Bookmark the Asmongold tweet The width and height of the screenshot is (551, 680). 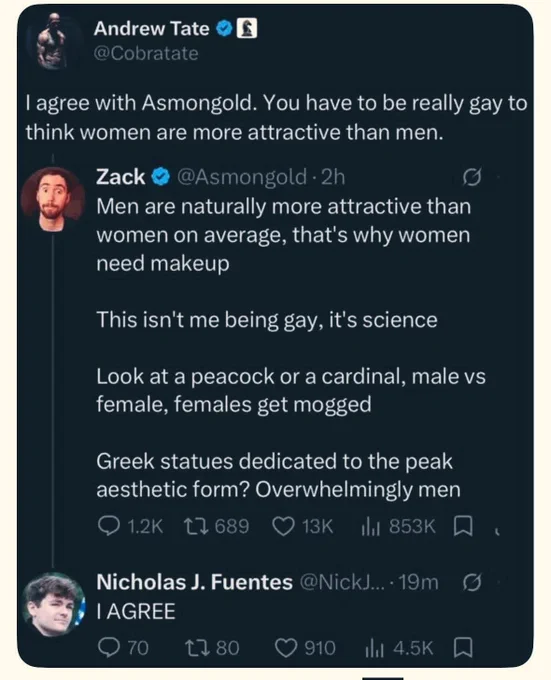pos(463,526)
